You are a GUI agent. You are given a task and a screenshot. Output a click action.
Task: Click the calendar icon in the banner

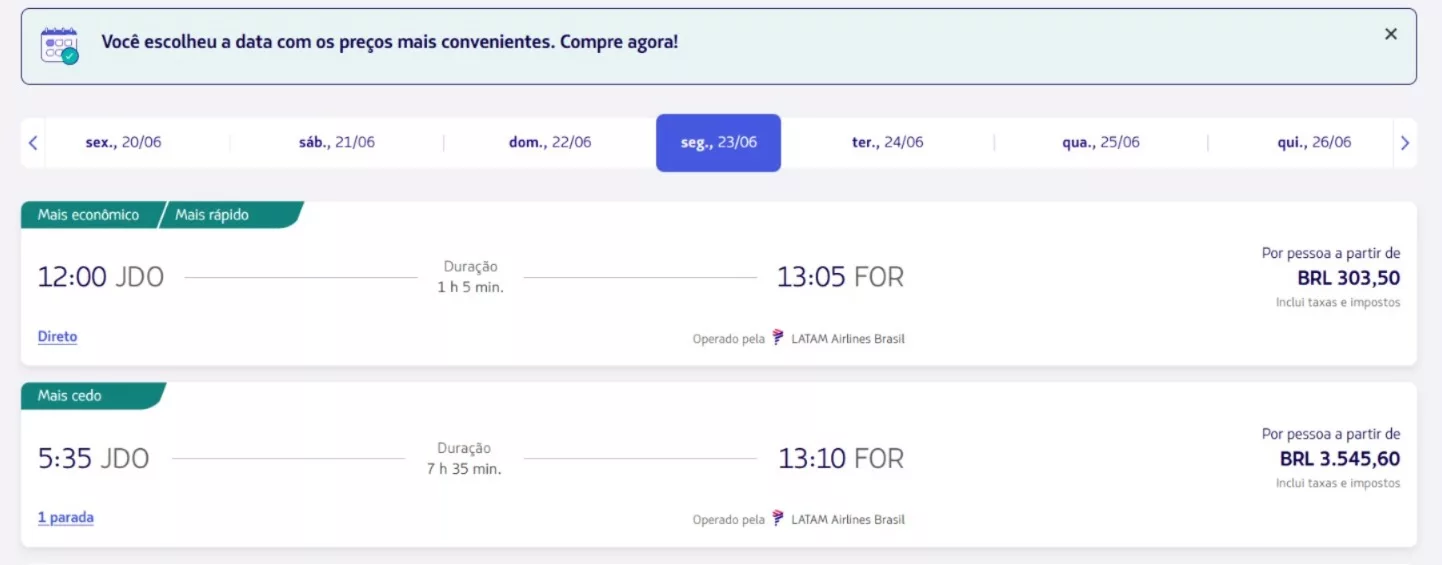click(59, 46)
